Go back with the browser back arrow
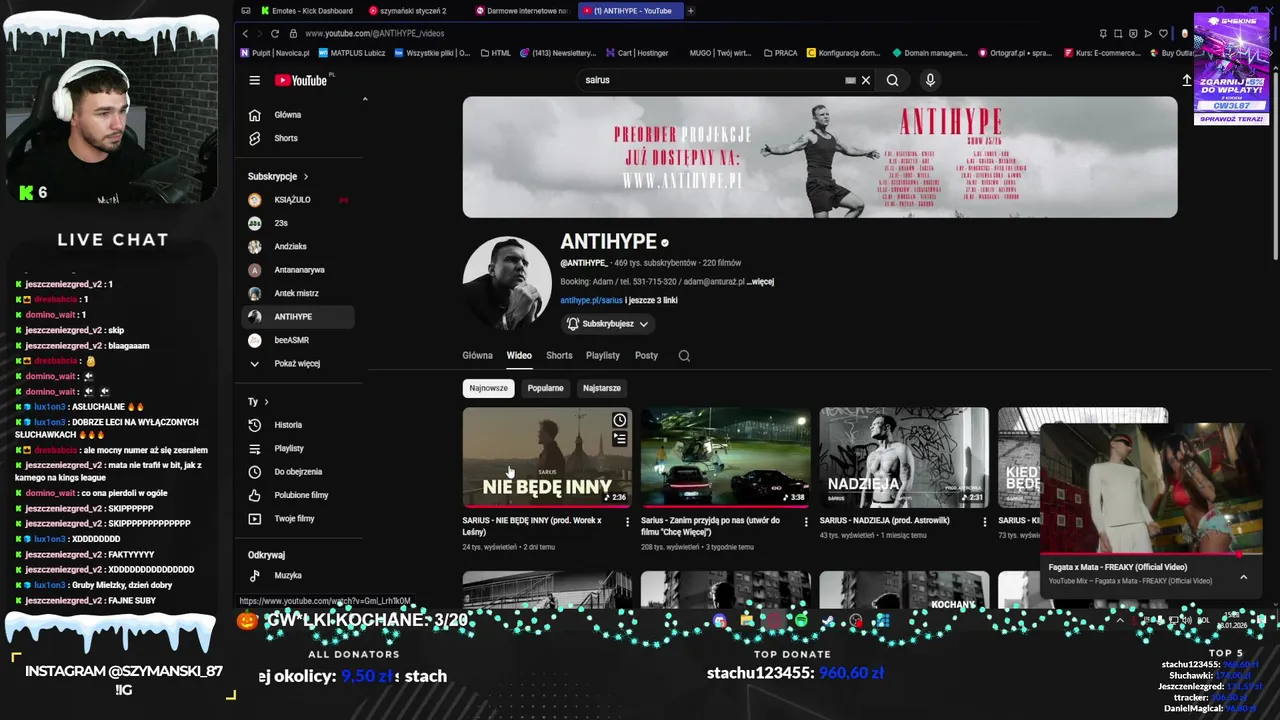This screenshot has width=1280, height=720. click(246, 34)
